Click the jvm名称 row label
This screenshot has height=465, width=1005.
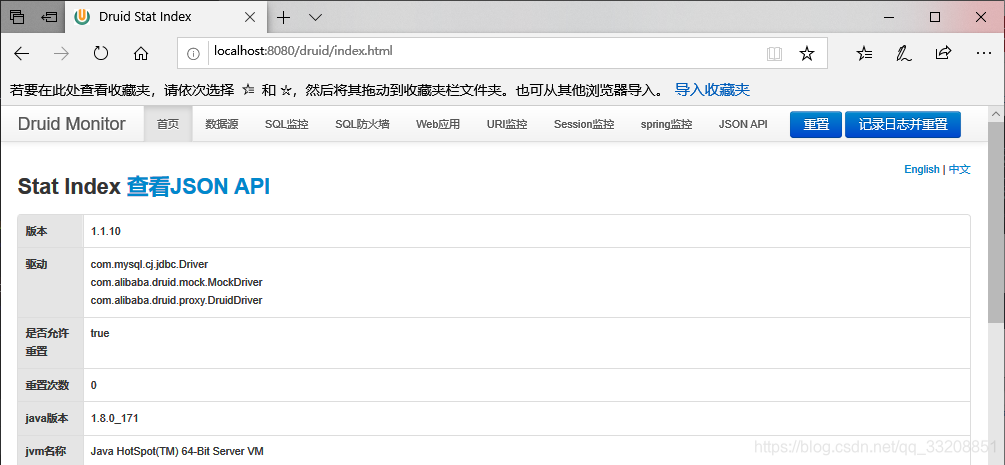(46, 452)
